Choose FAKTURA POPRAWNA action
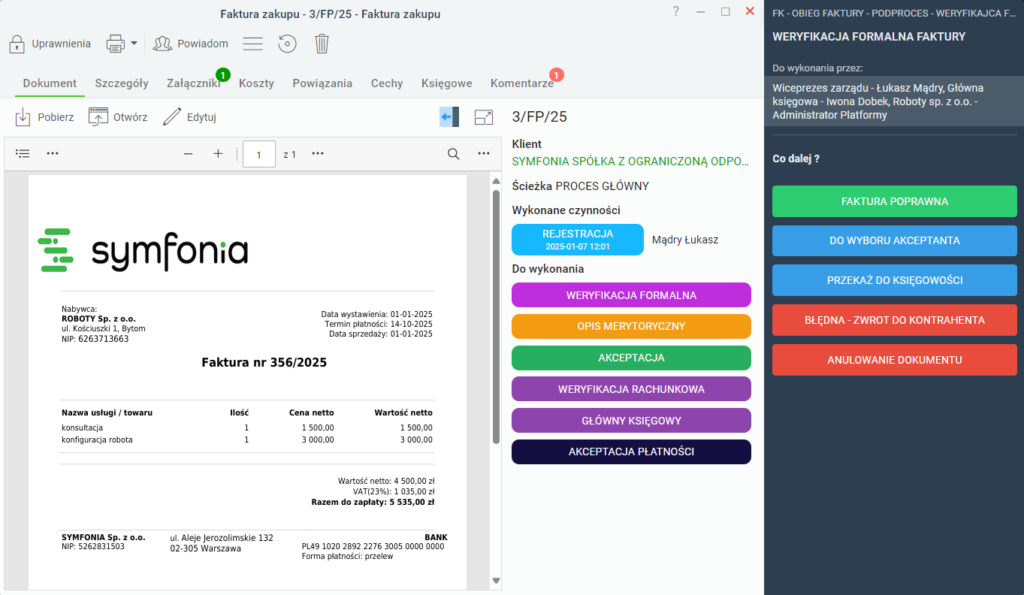1024x595 pixels. [894, 202]
